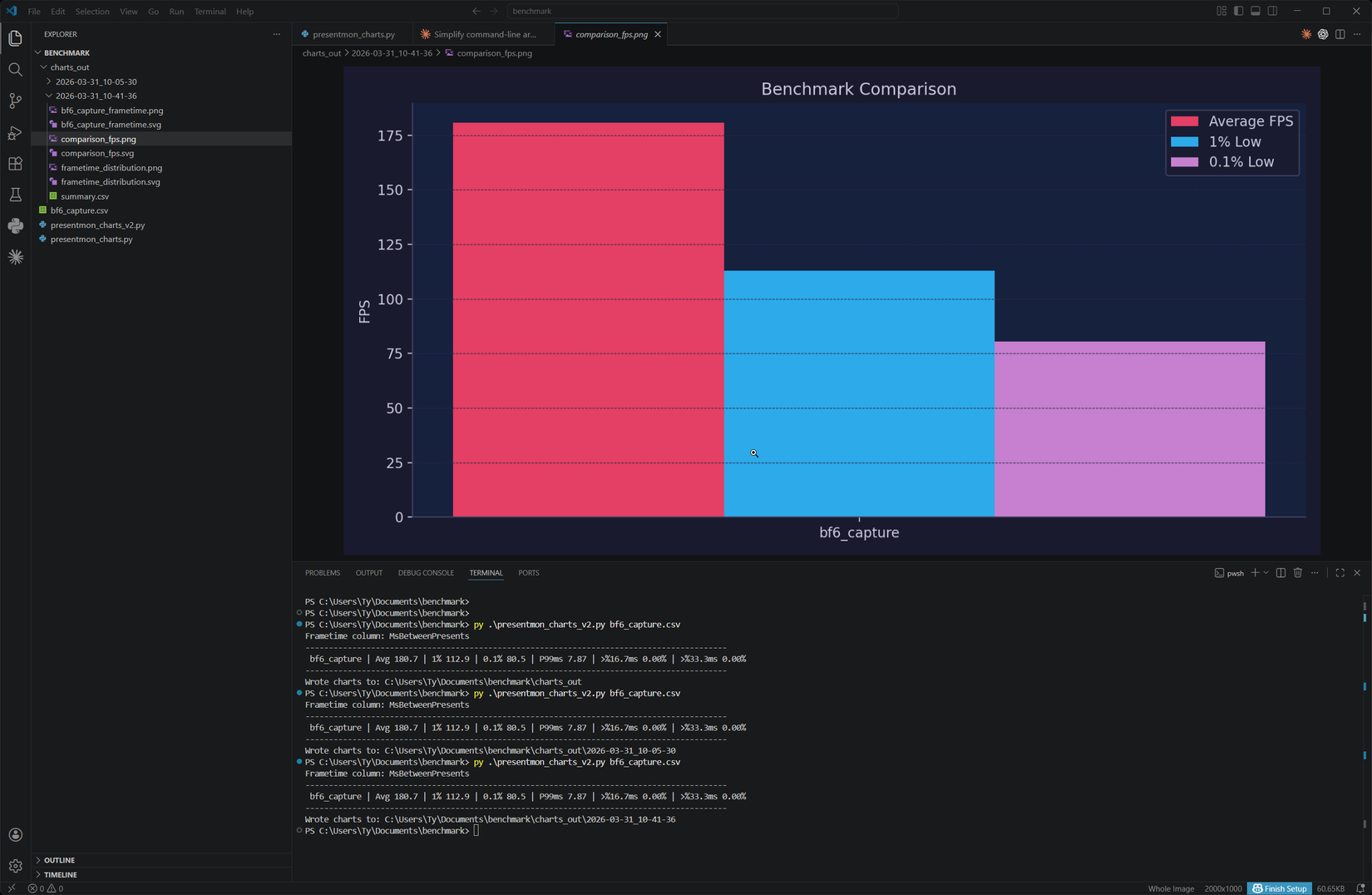The height and width of the screenshot is (895, 1372).
Task: Open the terminal launch profile dropdown arrow
Action: coord(1266,572)
